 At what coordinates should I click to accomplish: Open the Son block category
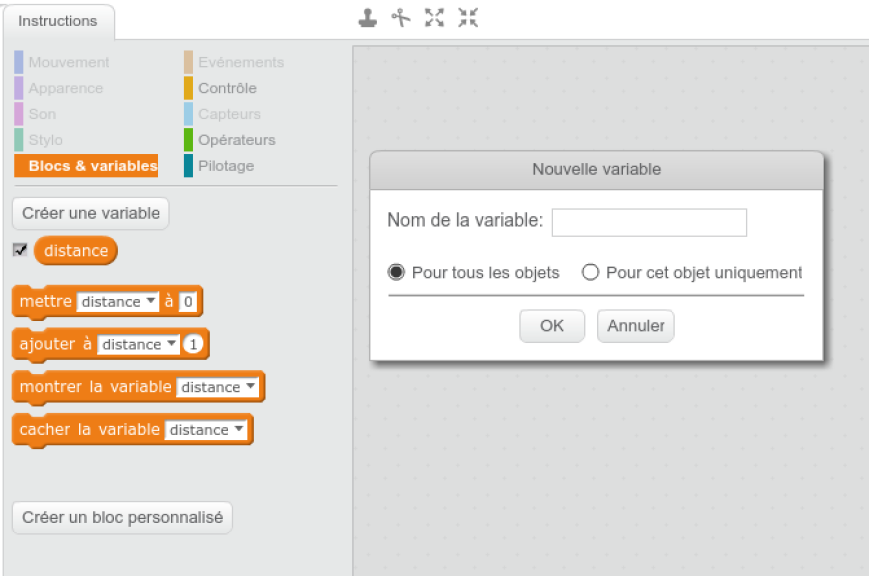coord(42,114)
